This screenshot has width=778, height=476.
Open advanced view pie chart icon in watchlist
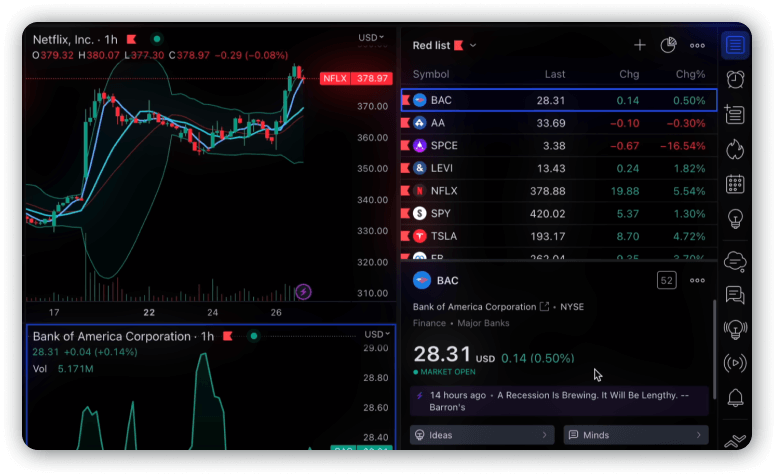(668, 45)
